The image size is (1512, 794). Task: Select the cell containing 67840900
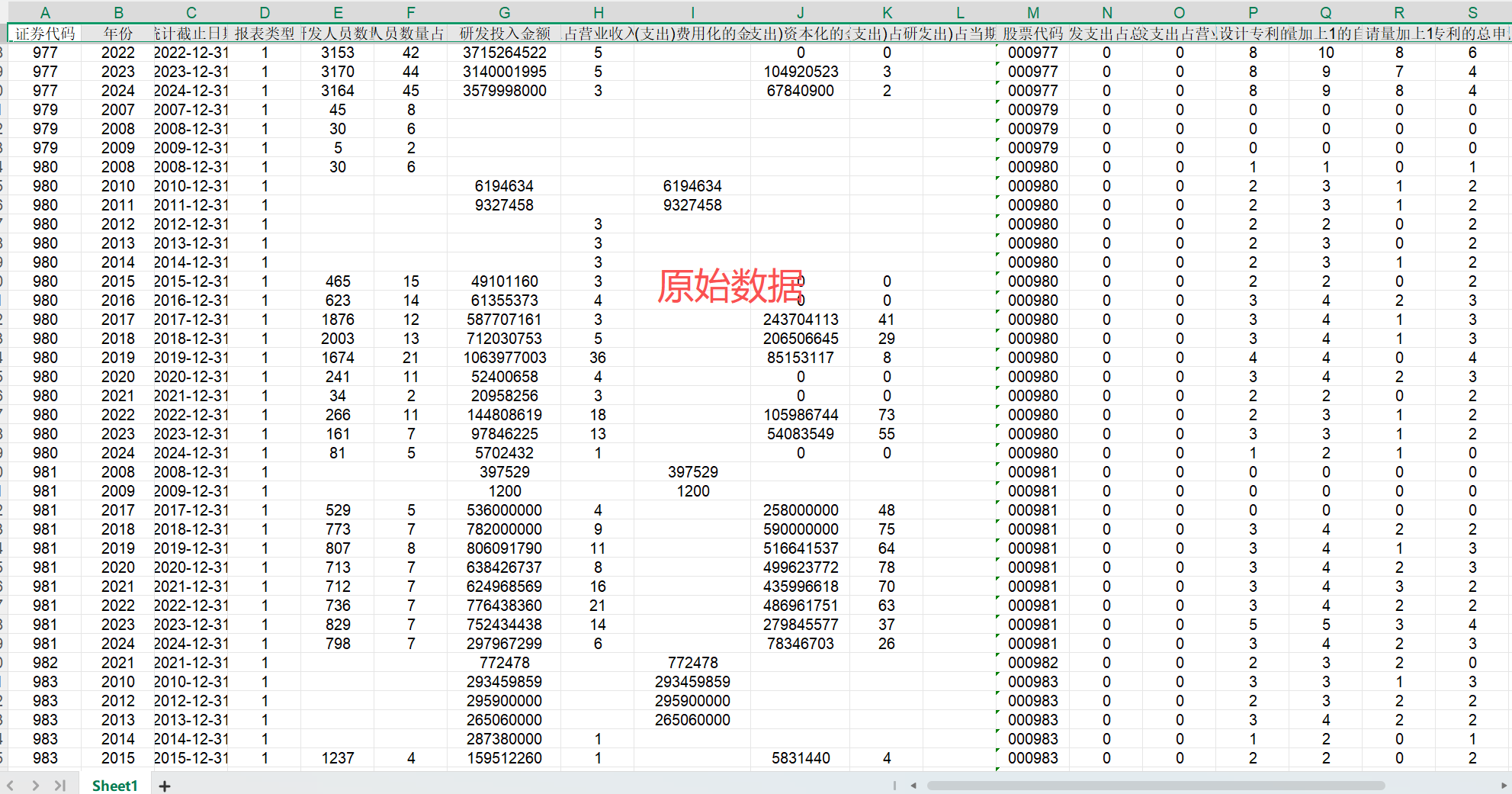[x=801, y=91]
